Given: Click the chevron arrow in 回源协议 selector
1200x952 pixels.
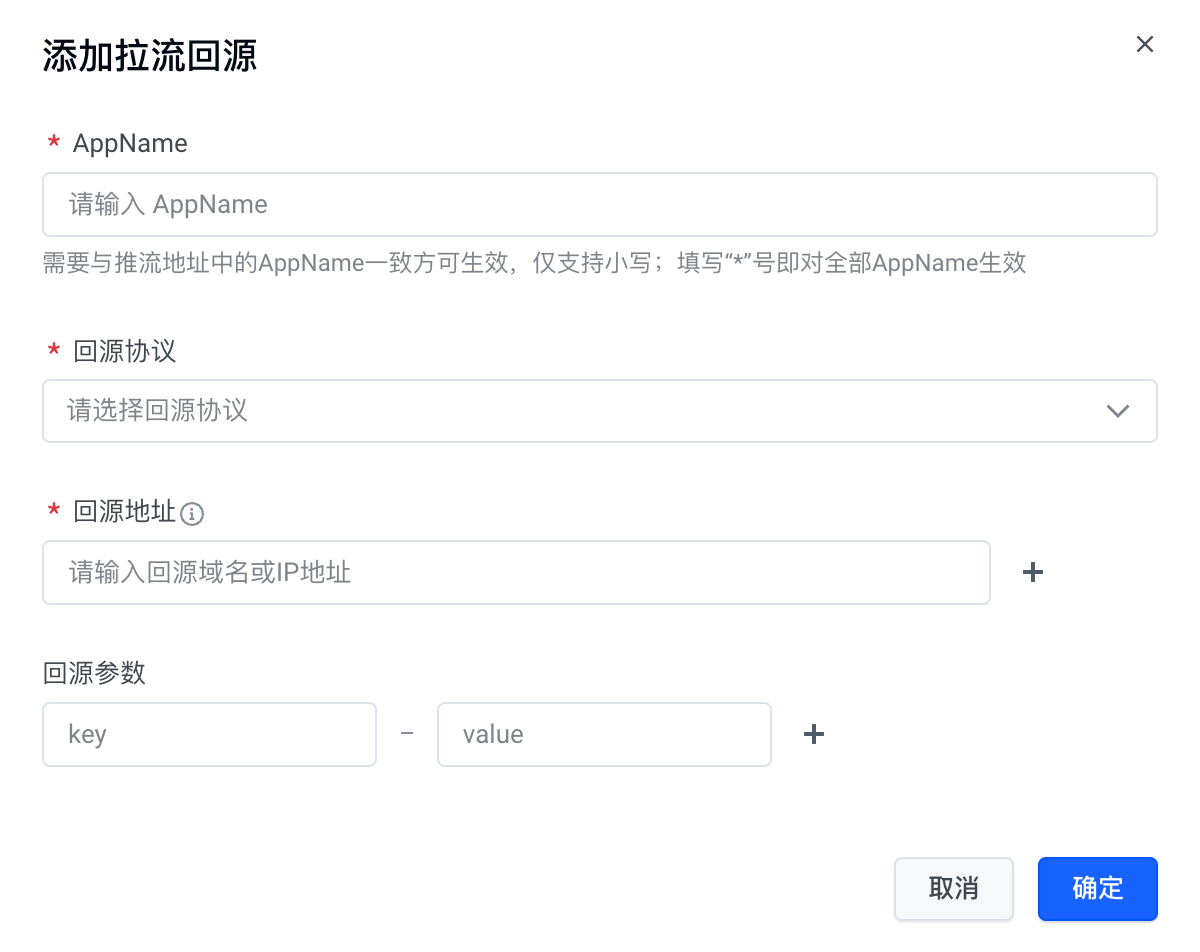Looking at the screenshot, I should (x=1118, y=411).
